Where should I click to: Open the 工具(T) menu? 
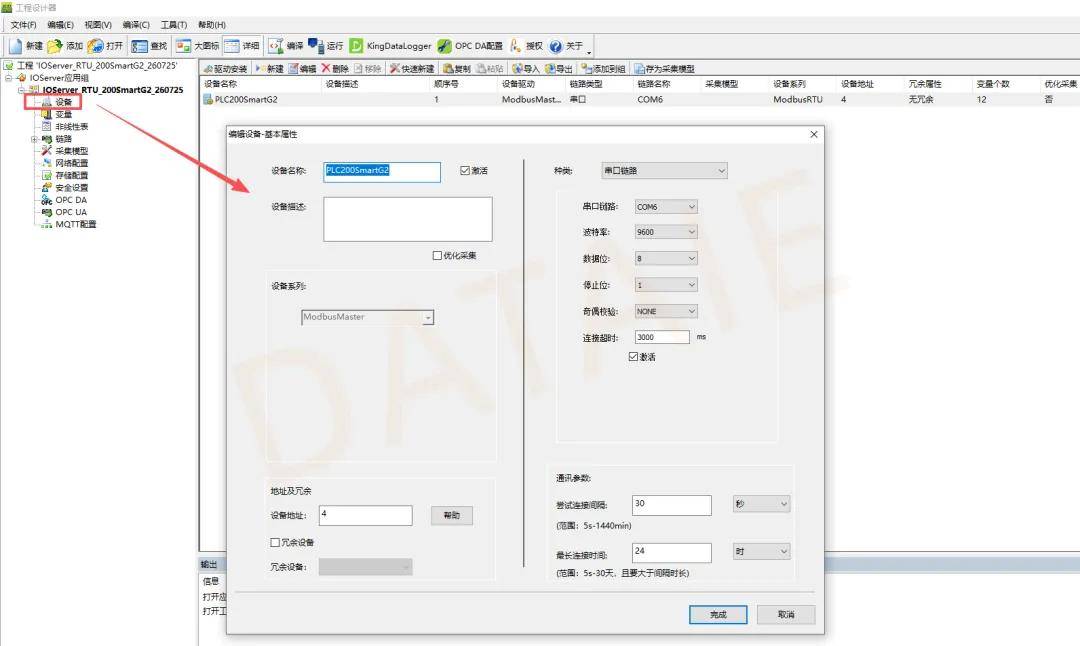pyautogui.click(x=174, y=25)
